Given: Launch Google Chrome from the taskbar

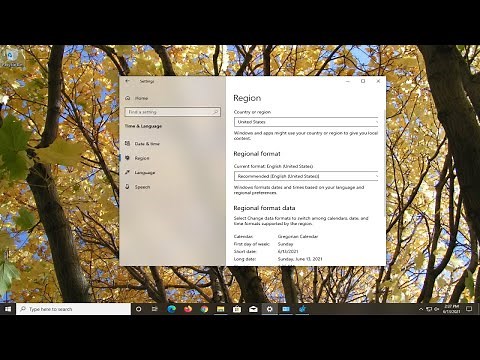Looking at the screenshot, I should tap(204, 309).
